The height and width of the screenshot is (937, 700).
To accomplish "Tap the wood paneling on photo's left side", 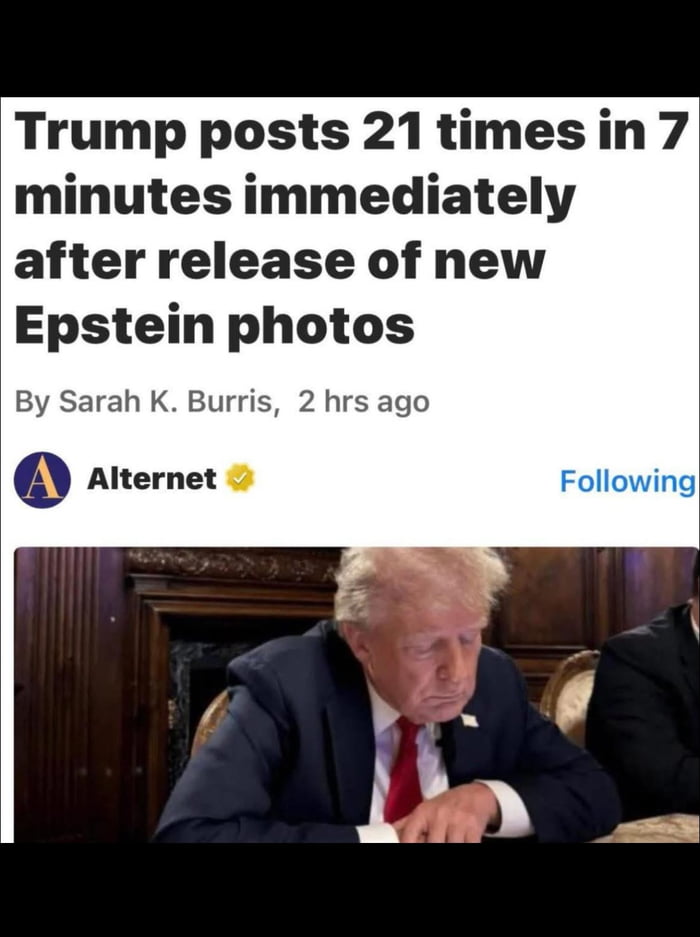I will click(x=66, y=693).
